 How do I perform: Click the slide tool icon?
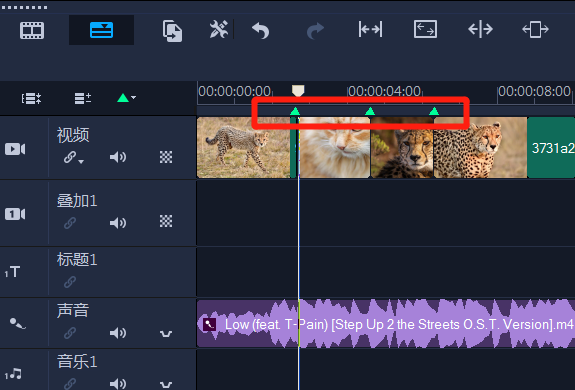[535, 29]
